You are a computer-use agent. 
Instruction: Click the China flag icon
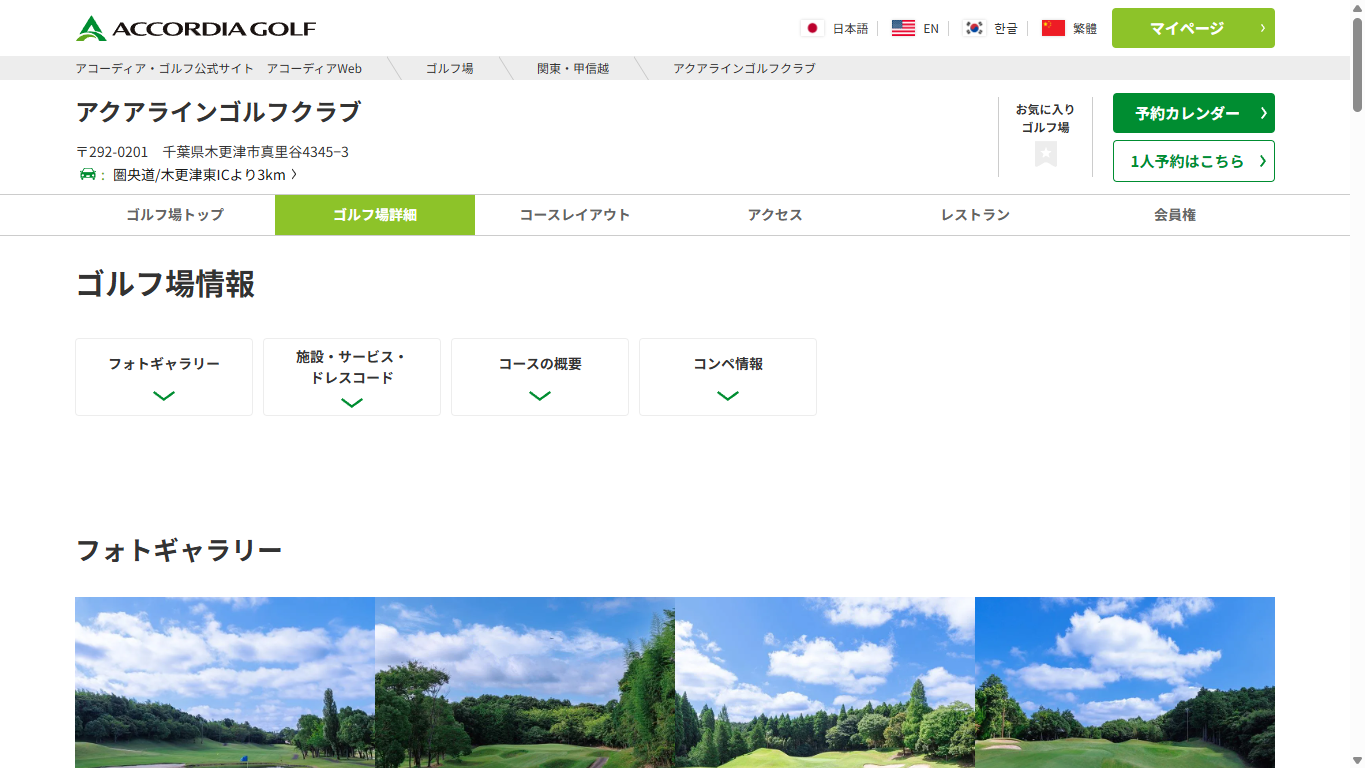click(1053, 28)
